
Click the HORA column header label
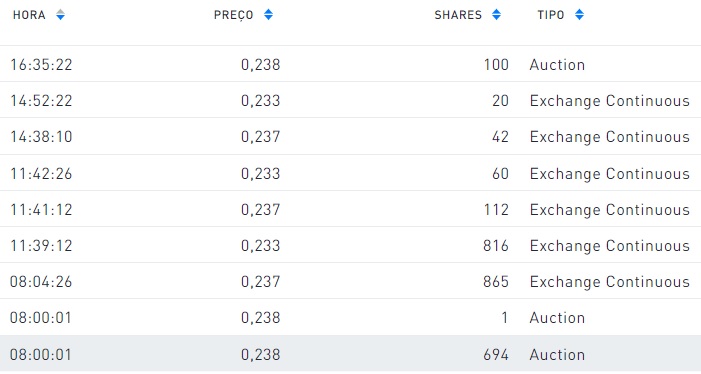coord(29,15)
